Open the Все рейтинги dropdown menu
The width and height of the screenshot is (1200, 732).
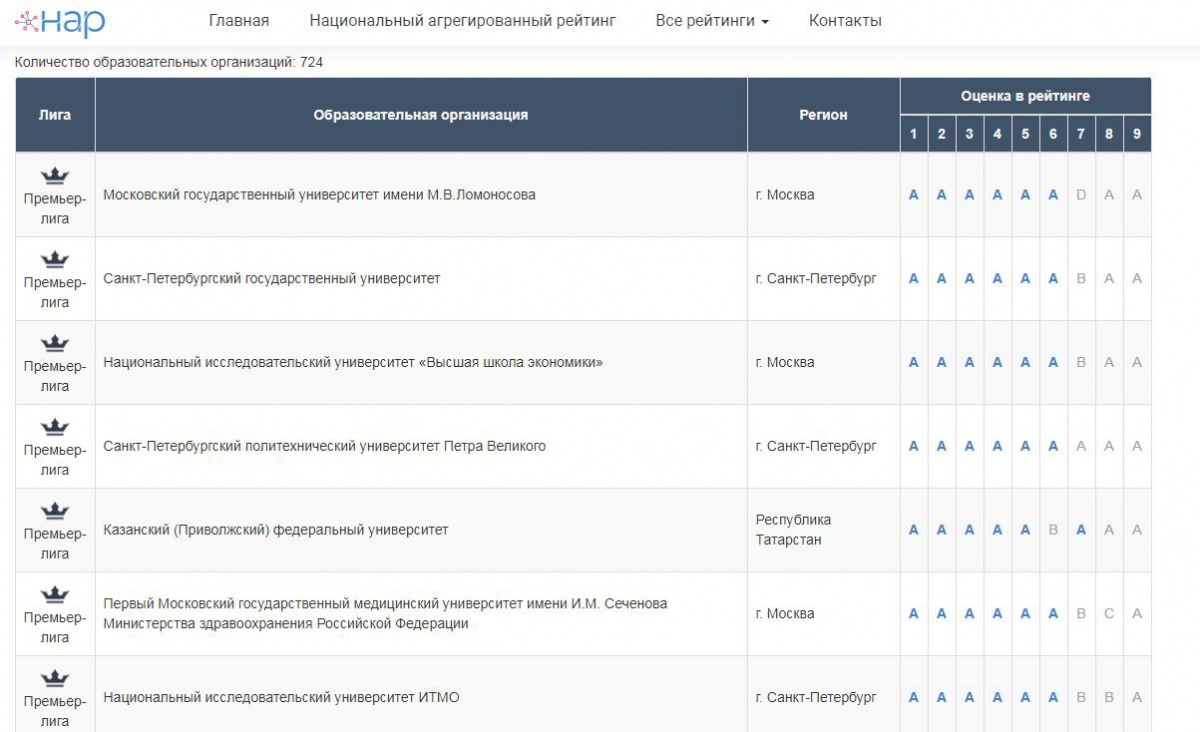point(712,21)
